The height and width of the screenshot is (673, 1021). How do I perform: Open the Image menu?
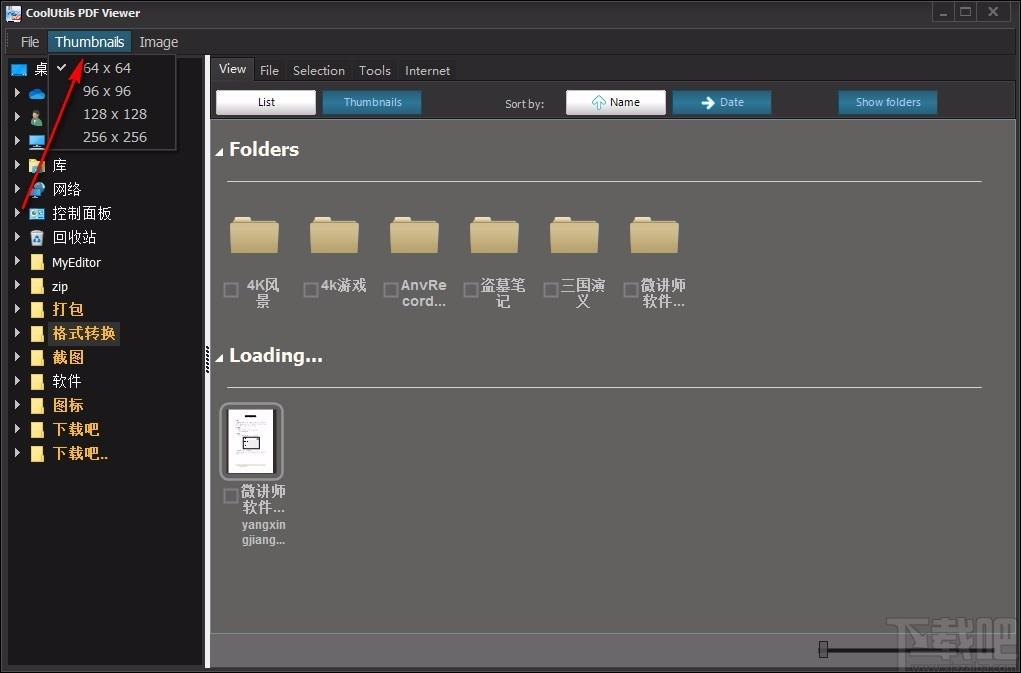pos(158,42)
